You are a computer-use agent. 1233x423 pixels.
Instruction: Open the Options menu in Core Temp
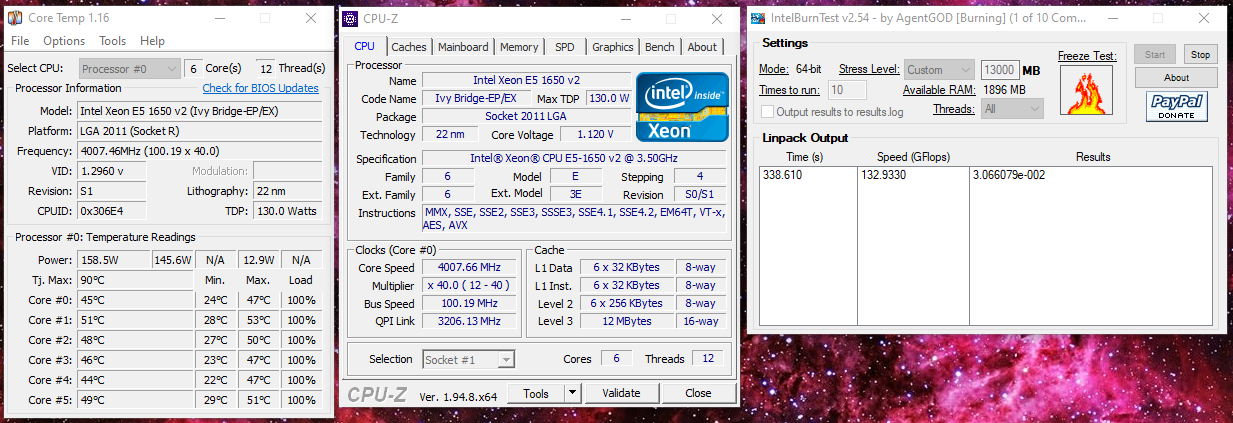pos(64,41)
